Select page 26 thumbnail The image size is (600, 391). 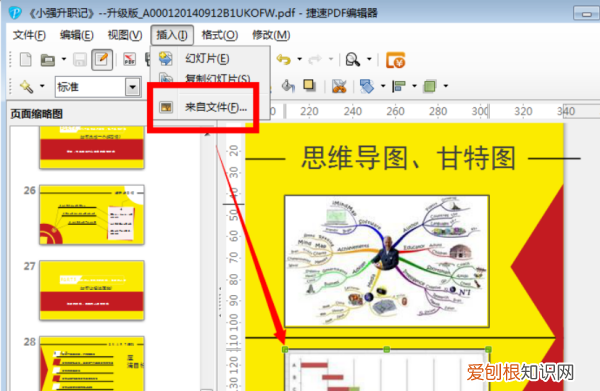click(92, 215)
